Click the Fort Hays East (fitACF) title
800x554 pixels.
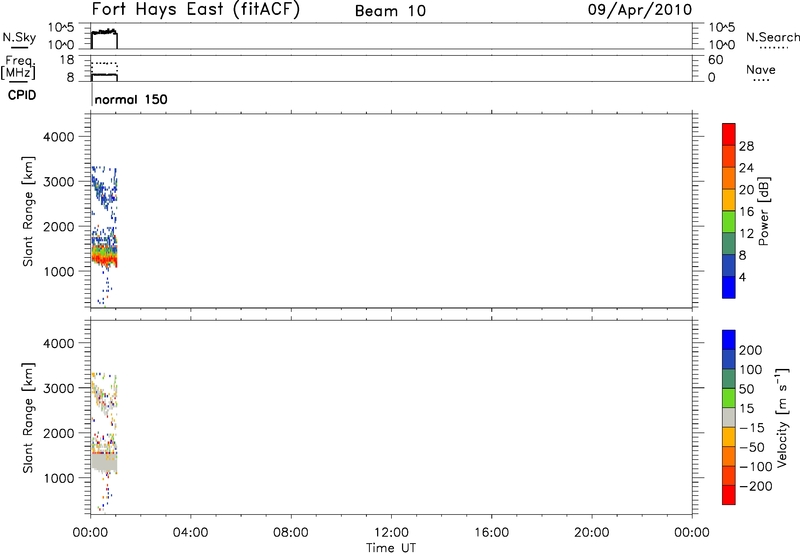pyautogui.click(x=195, y=10)
